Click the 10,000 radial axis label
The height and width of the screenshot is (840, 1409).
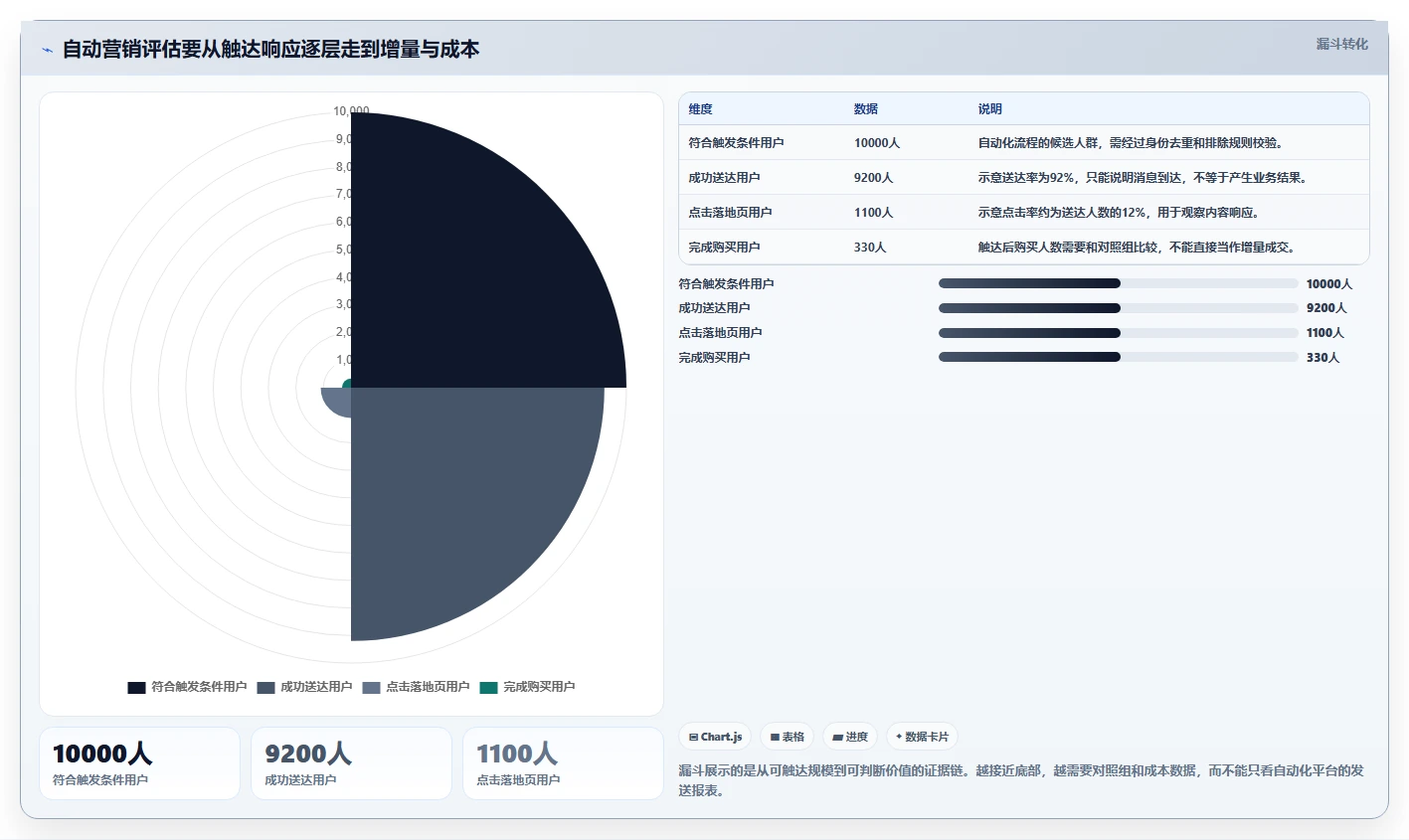click(x=351, y=111)
